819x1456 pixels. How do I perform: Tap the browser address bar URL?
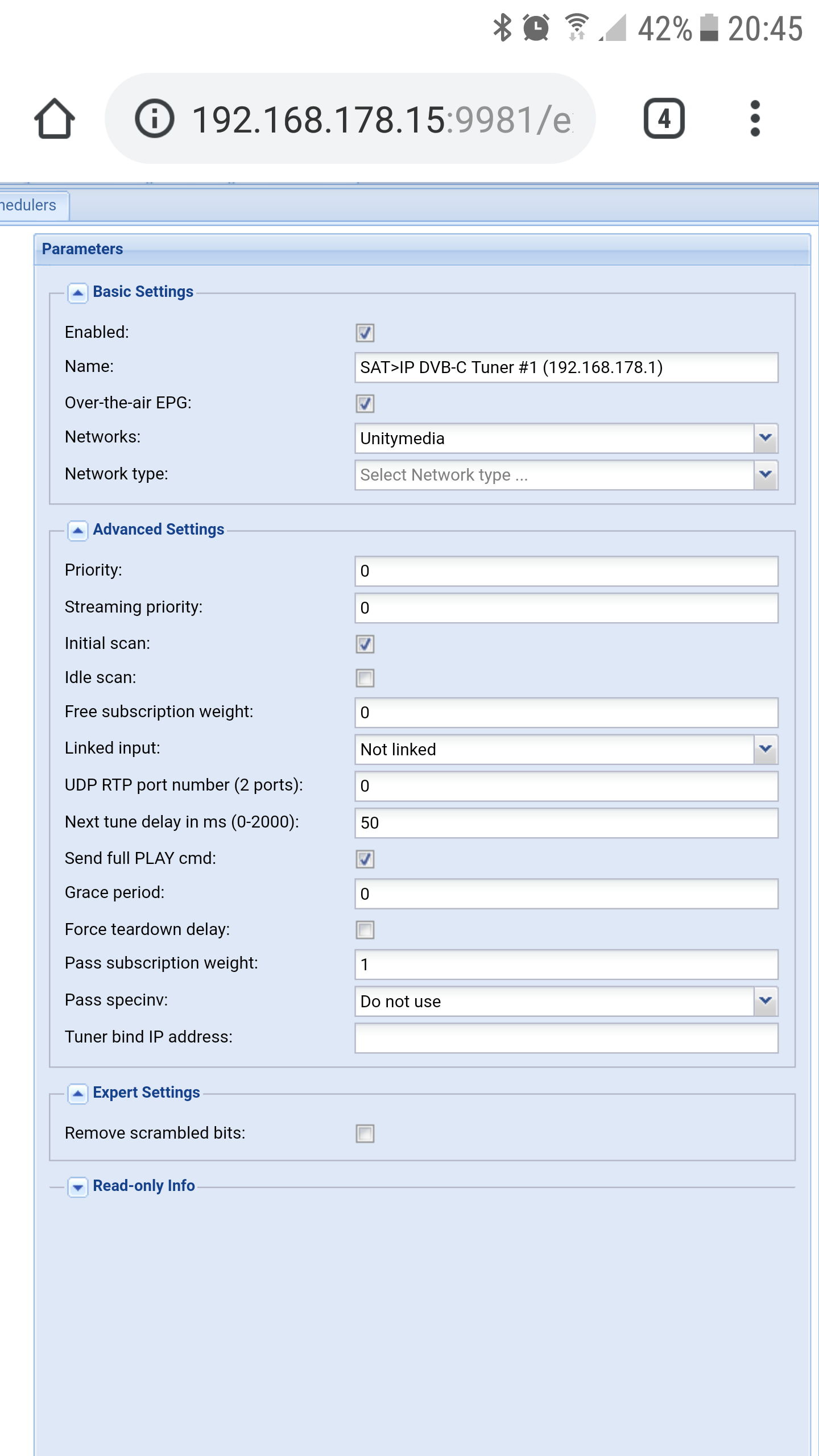click(382, 119)
